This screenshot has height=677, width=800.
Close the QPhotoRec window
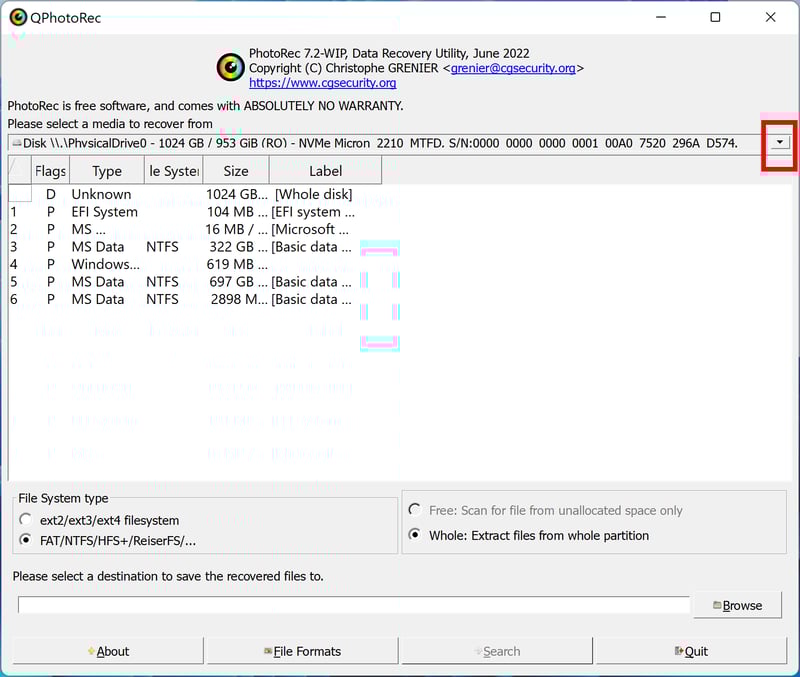[x=770, y=17]
